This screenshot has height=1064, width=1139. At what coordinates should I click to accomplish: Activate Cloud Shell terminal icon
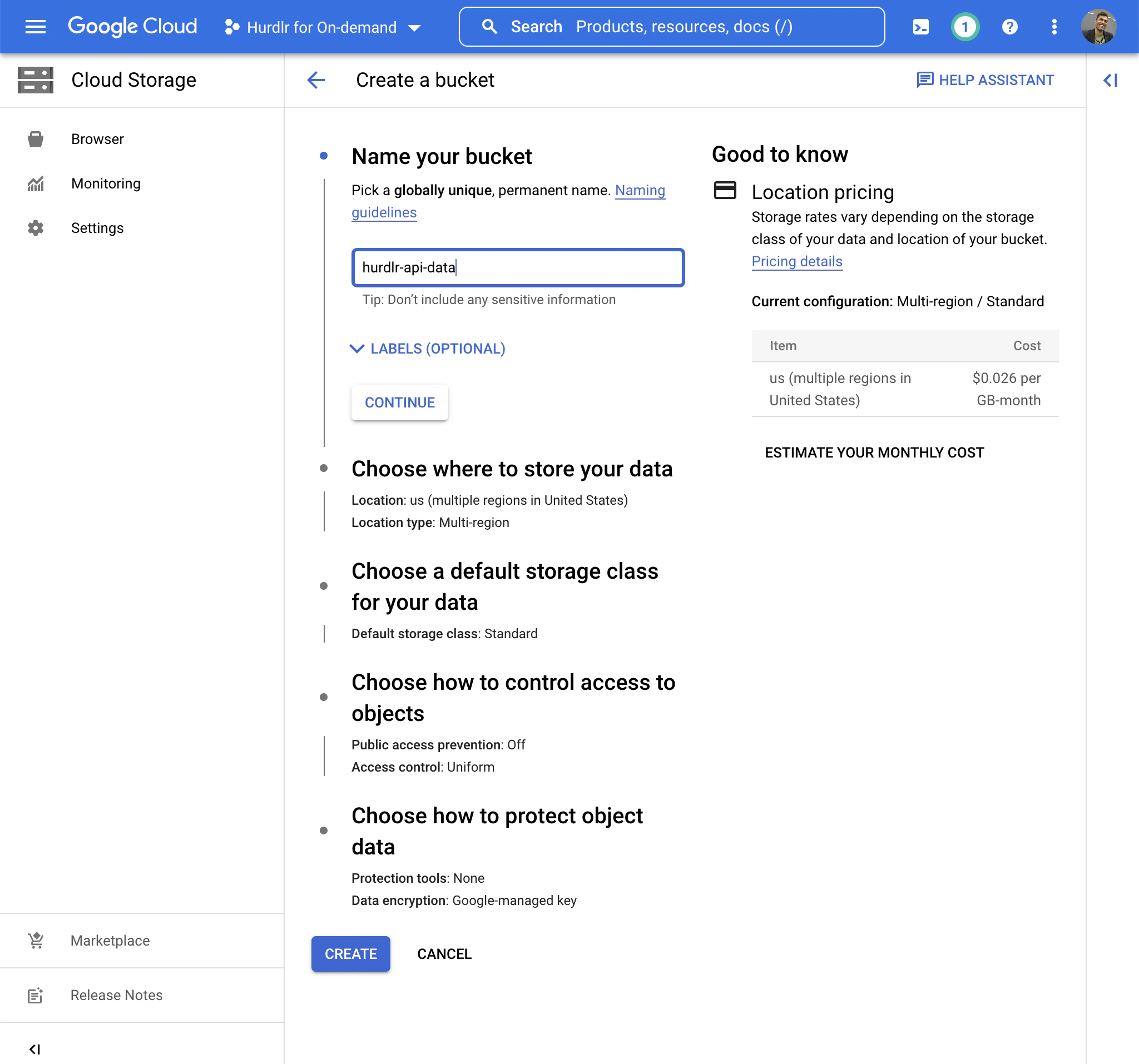pyautogui.click(x=920, y=26)
